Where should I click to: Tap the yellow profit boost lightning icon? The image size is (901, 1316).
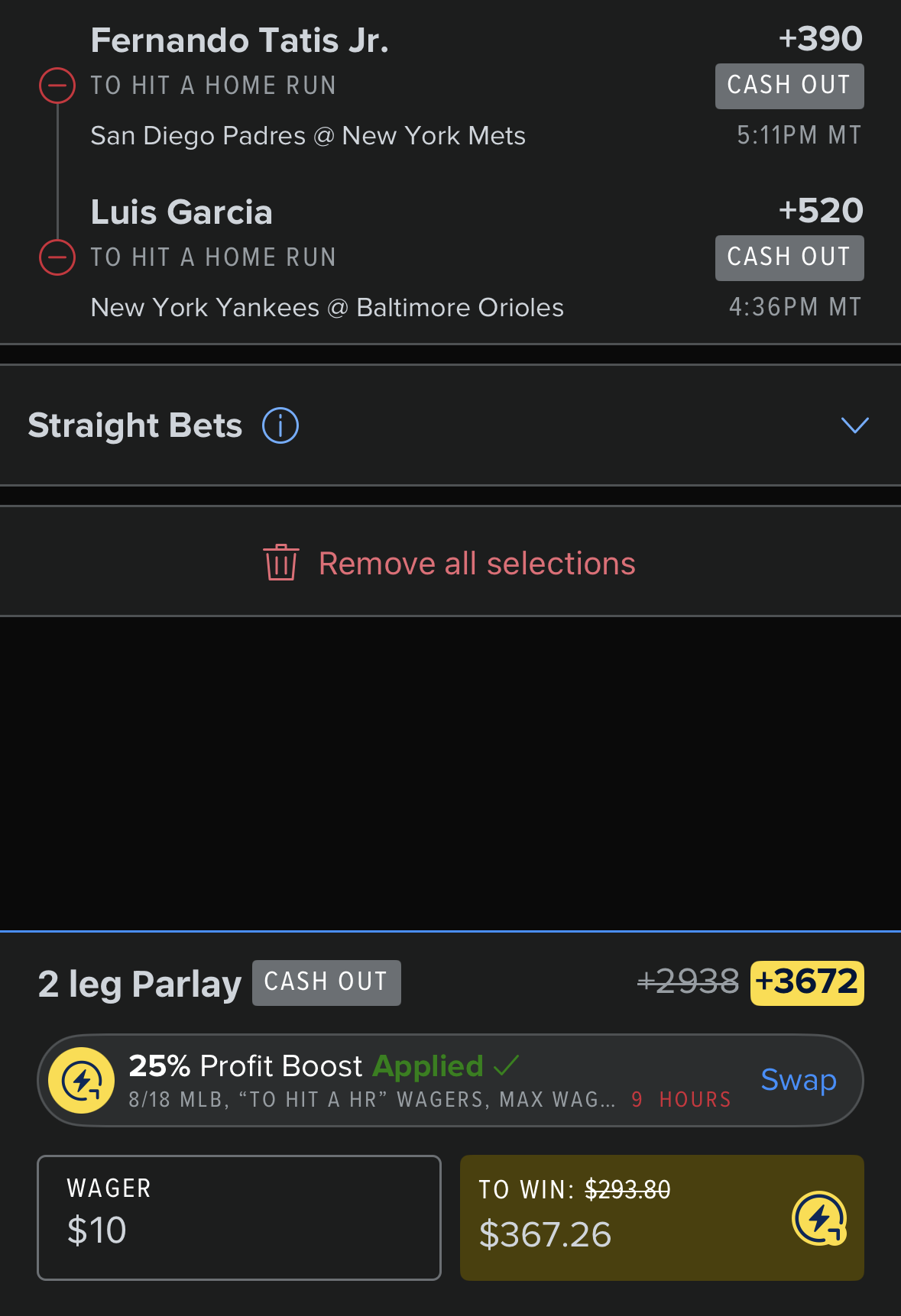click(82, 1080)
